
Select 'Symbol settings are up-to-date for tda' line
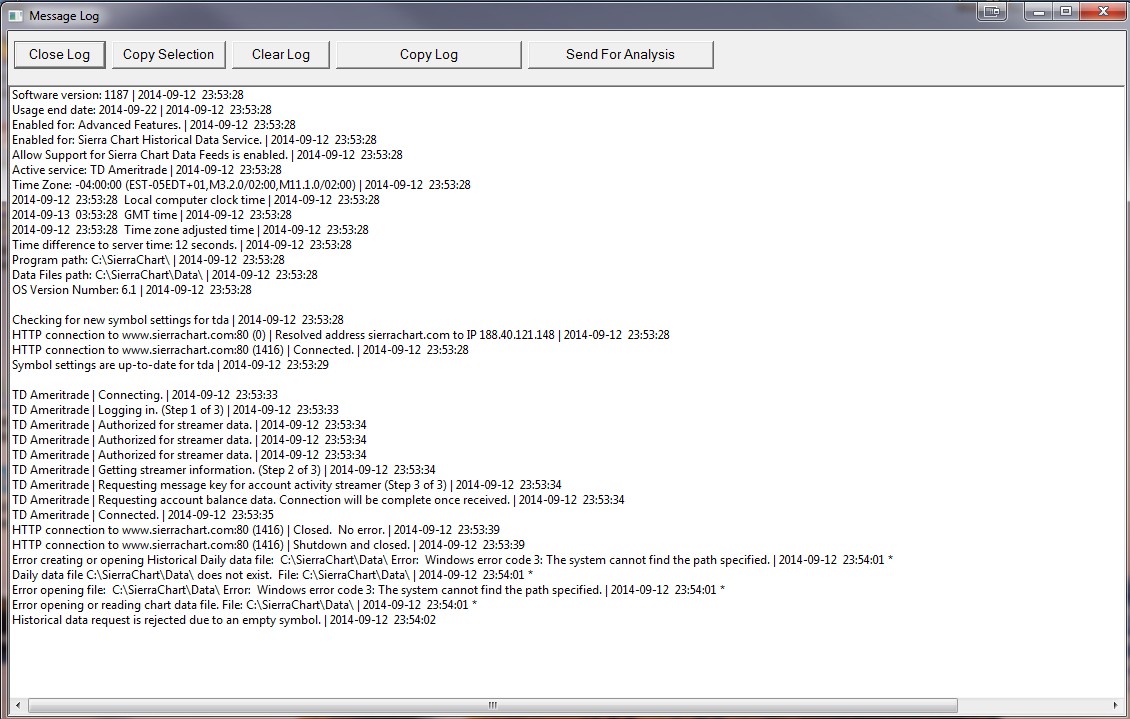tap(171, 367)
